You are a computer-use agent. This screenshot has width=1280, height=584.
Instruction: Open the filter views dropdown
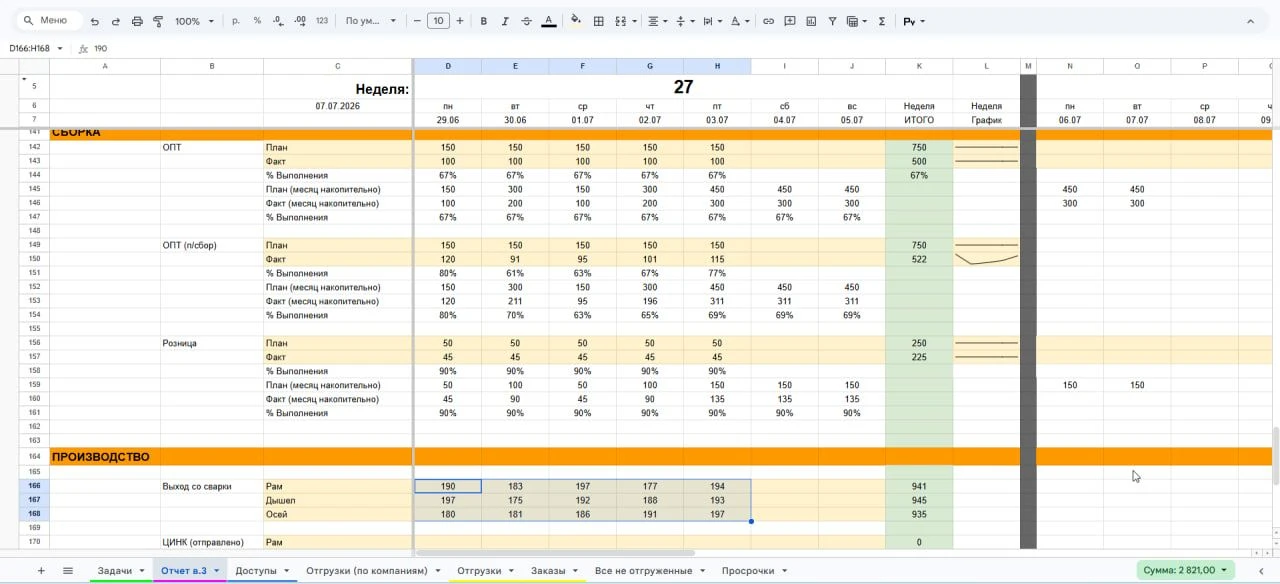pyautogui.click(x=857, y=21)
